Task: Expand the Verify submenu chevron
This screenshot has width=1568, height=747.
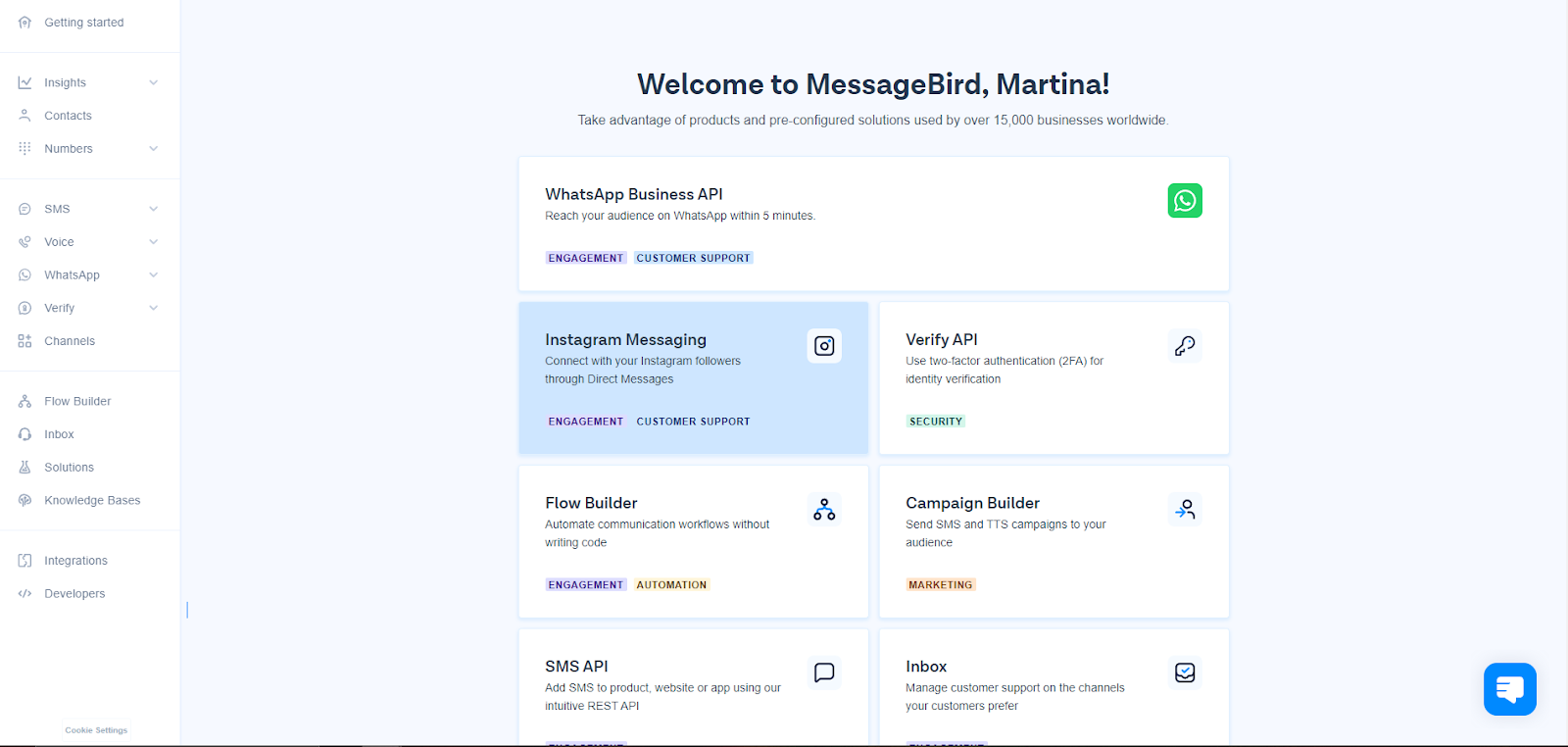Action: coord(153,308)
